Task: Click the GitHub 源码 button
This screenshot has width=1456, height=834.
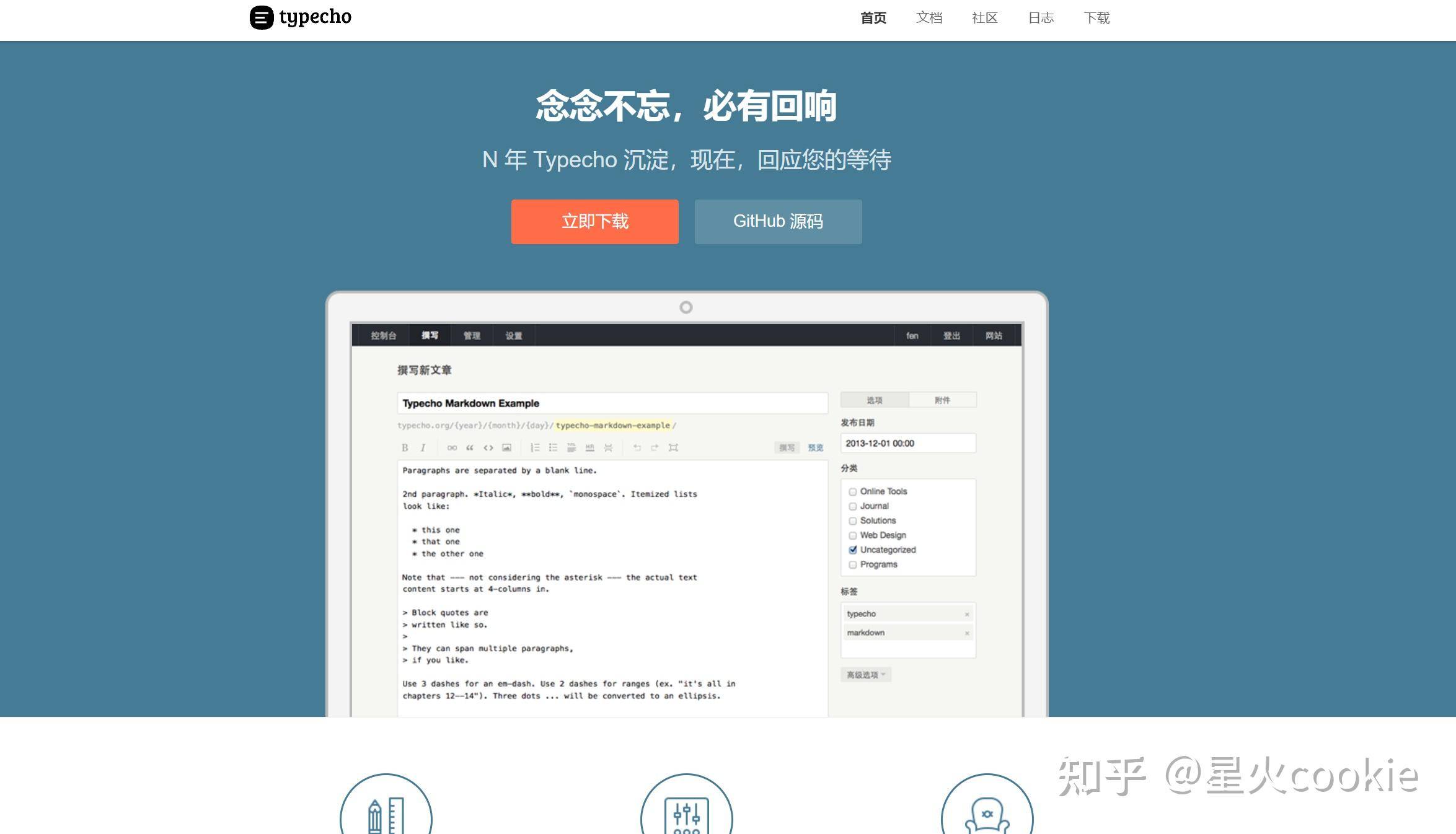Action: click(778, 221)
